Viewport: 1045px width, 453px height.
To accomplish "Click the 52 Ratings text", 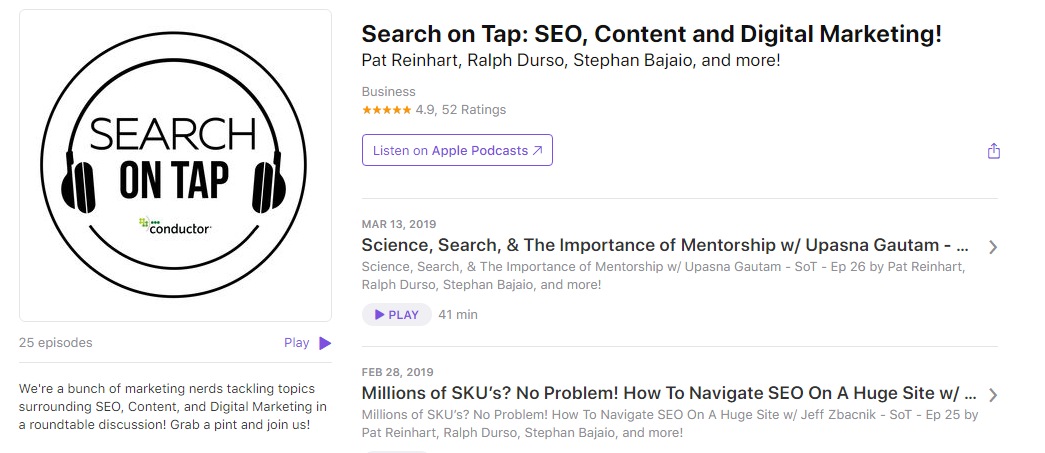I will point(474,110).
